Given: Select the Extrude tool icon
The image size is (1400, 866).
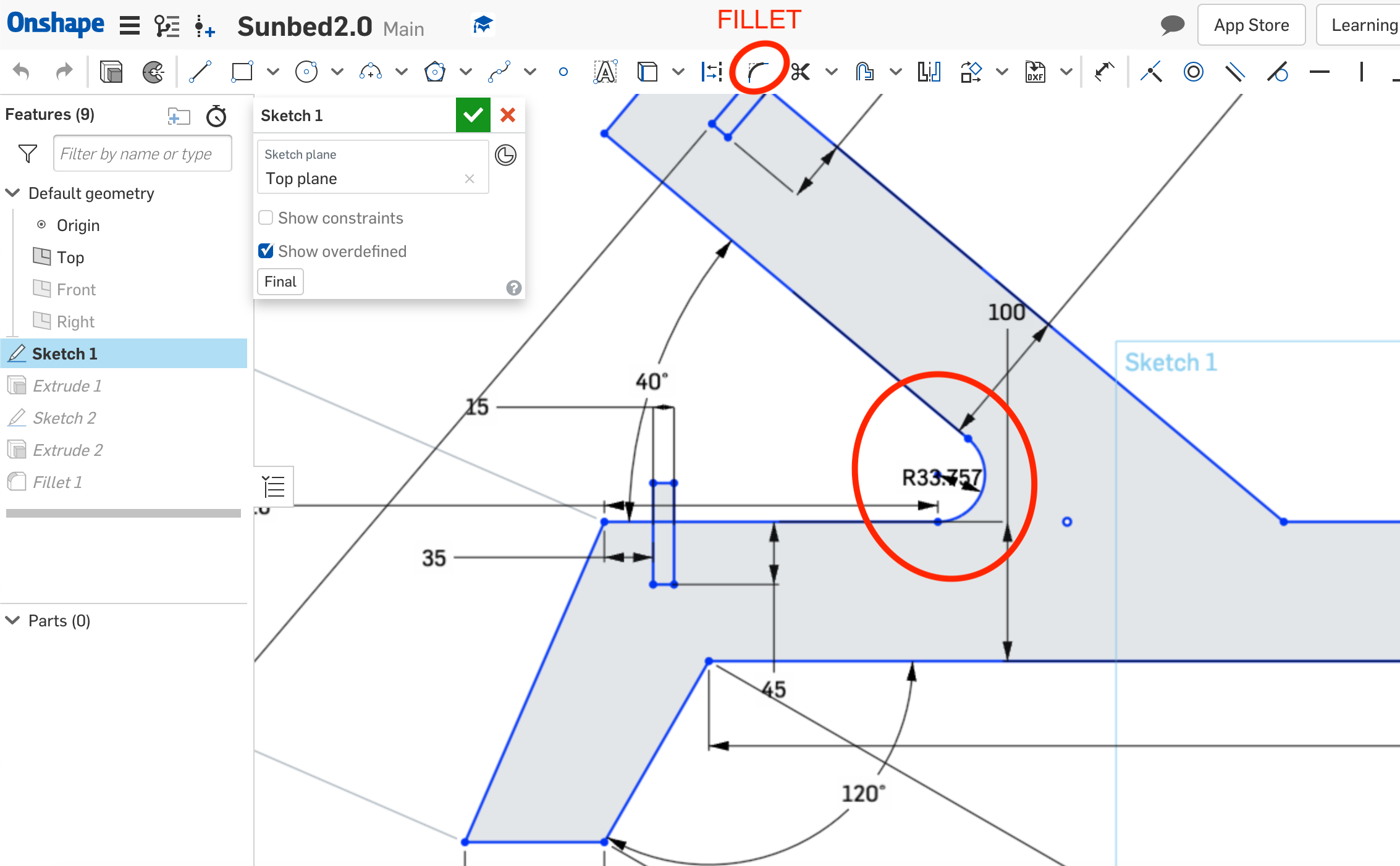Looking at the screenshot, I should click(x=111, y=72).
